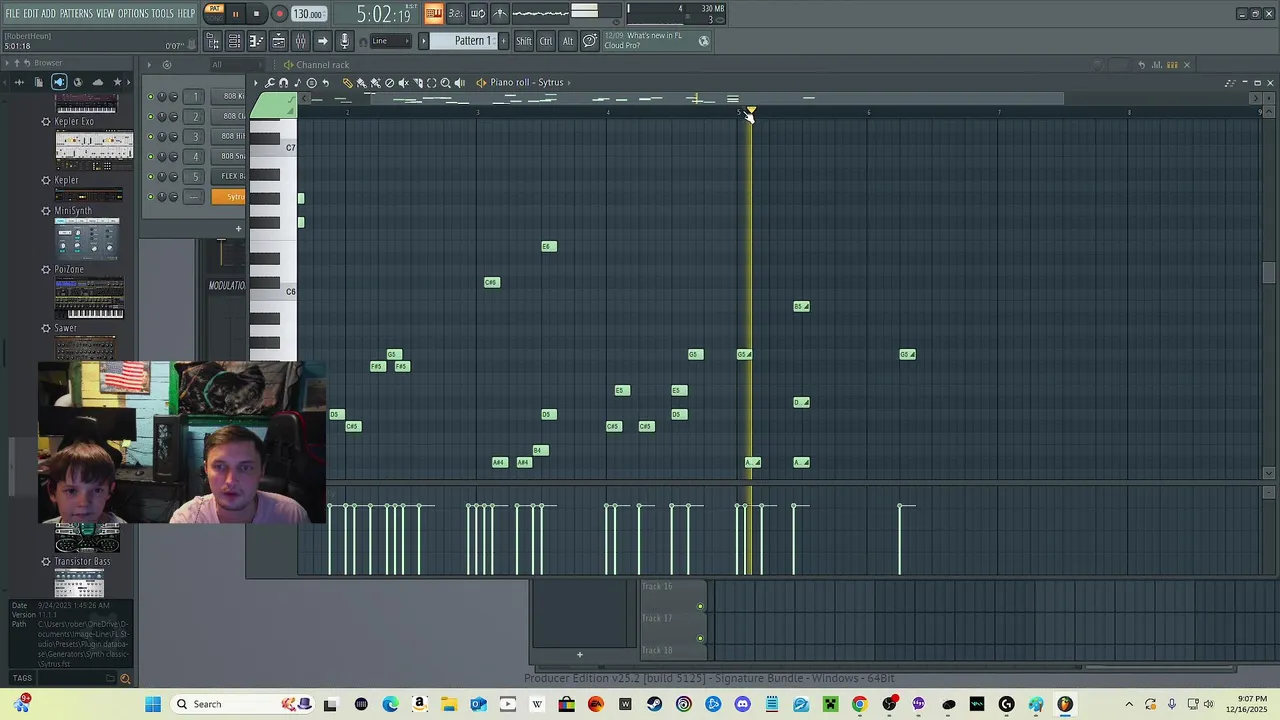Adjust the pan knob for channel 3

click(x=161, y=136)
